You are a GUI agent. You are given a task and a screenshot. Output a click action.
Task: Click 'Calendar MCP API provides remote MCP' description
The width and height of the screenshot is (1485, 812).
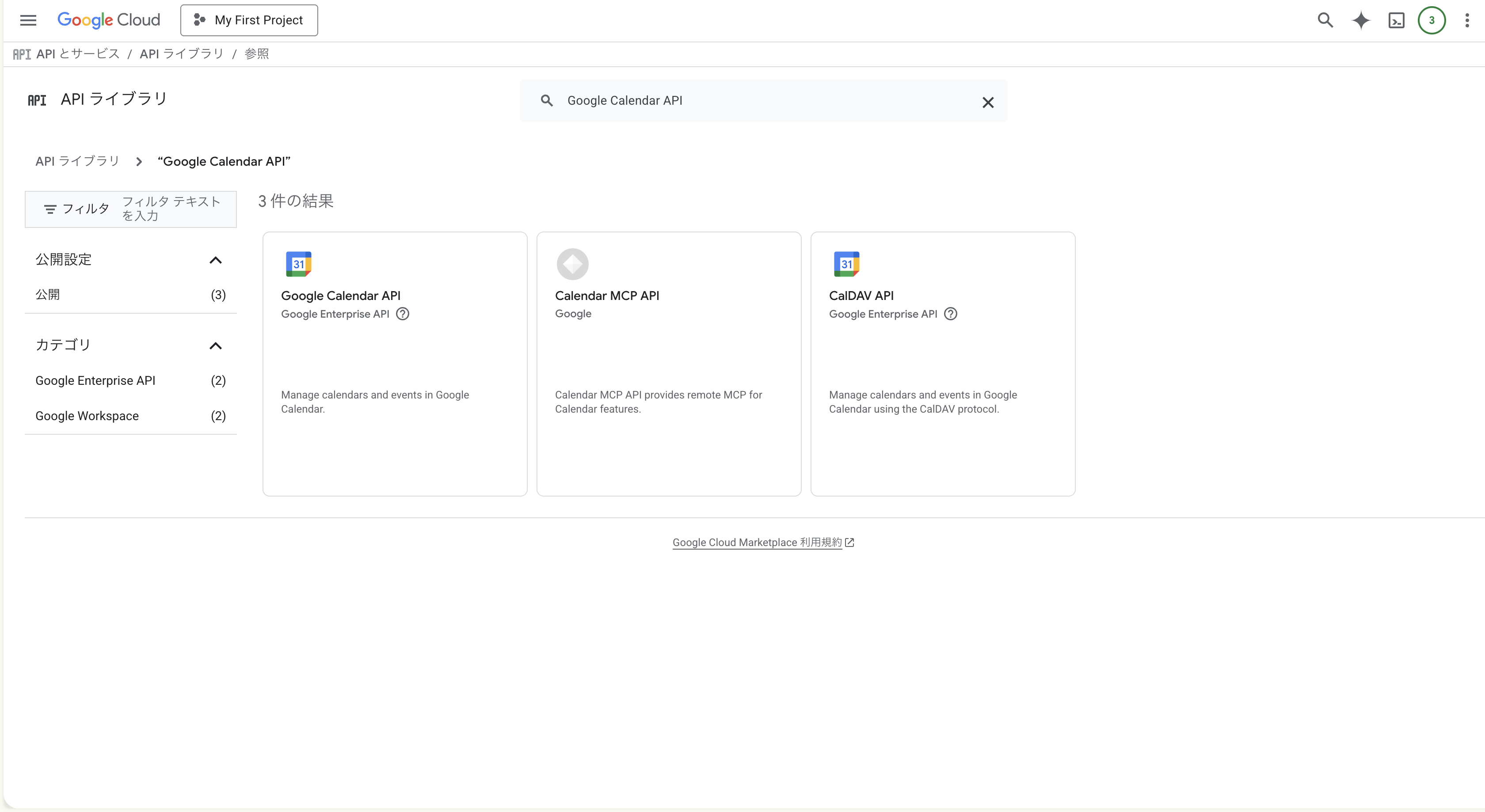659,402
